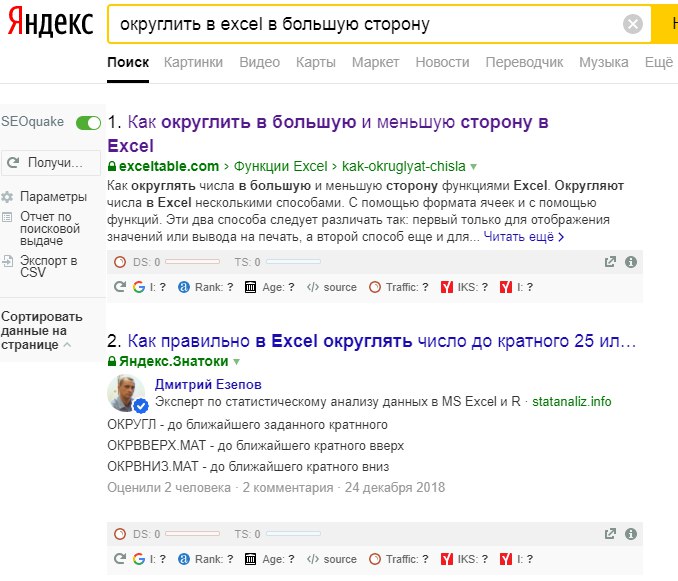Click Traffic icon in second result bar
The height and width of the screenshot is (581, 678).
[375, 559]
